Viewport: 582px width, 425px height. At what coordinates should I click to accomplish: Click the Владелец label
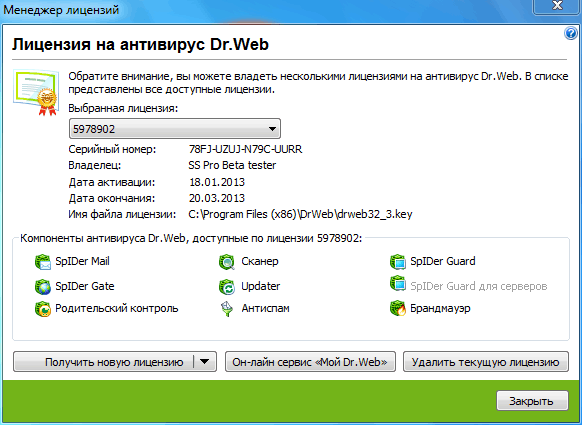point(95,165)
